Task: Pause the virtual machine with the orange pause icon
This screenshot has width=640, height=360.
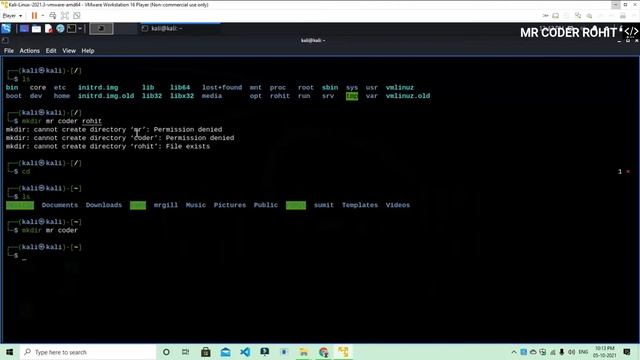Action: click(34, 16)
